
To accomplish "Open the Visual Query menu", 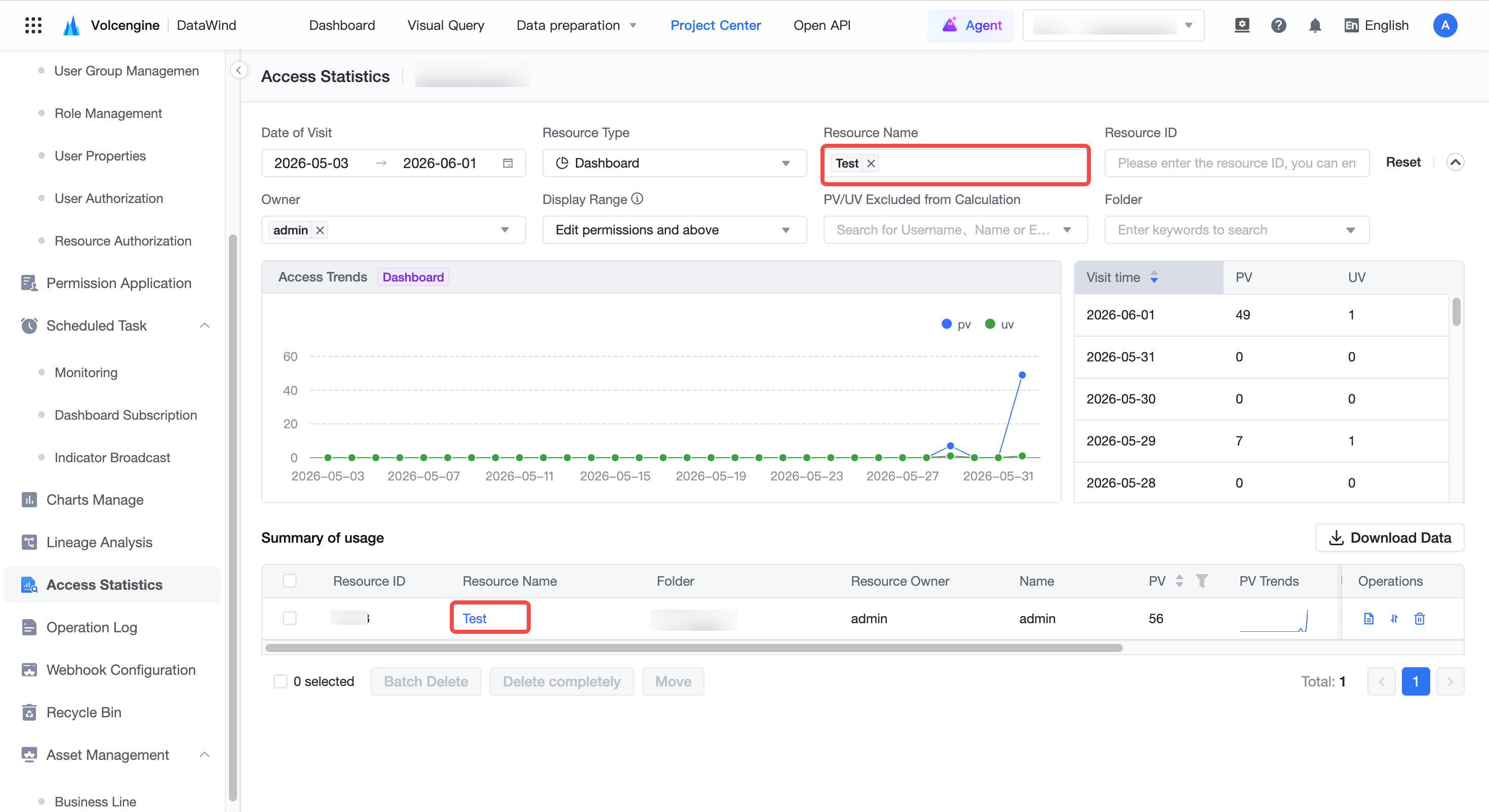I will click(446, 25).
